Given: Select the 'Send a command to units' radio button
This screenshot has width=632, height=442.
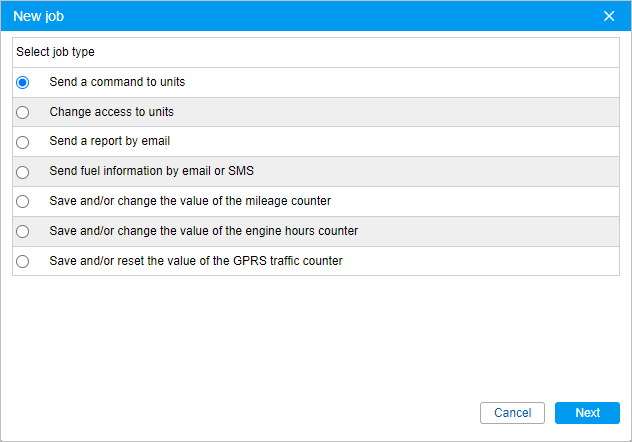Looking at the screenshot, I should pos(23,83).
